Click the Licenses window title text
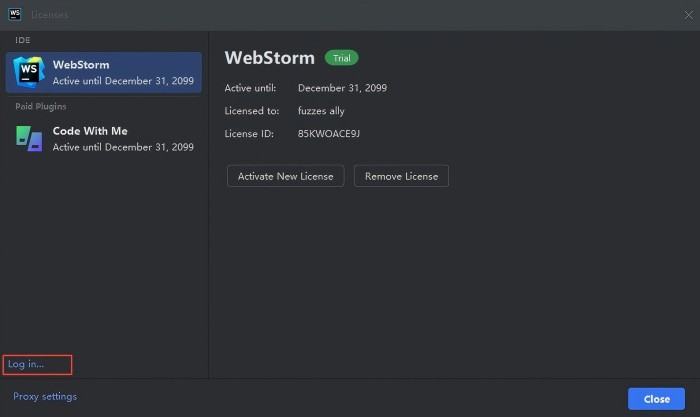The height and width of the screenshot is (417, 700). [x=50, y=15]
